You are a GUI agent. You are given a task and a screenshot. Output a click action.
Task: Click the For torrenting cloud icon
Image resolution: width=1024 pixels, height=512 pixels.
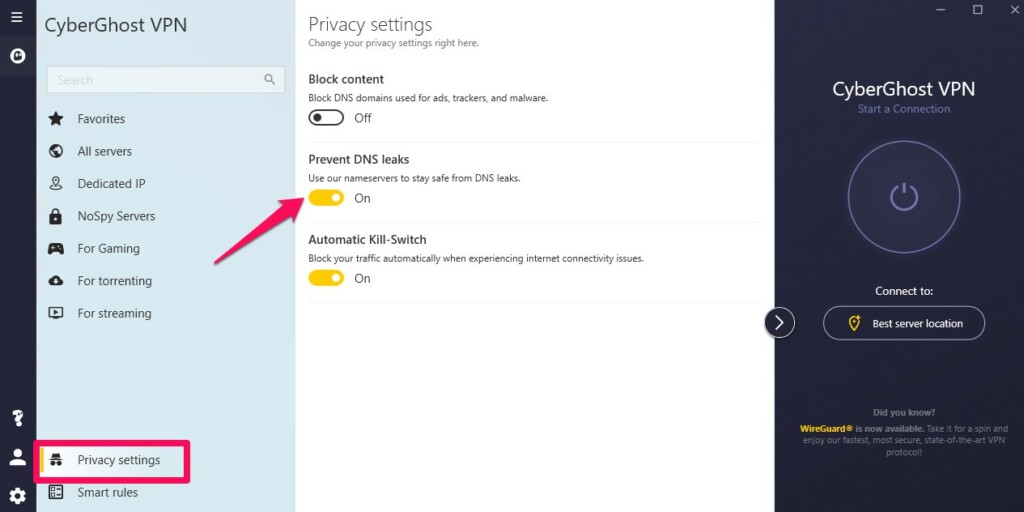point(56,281)
